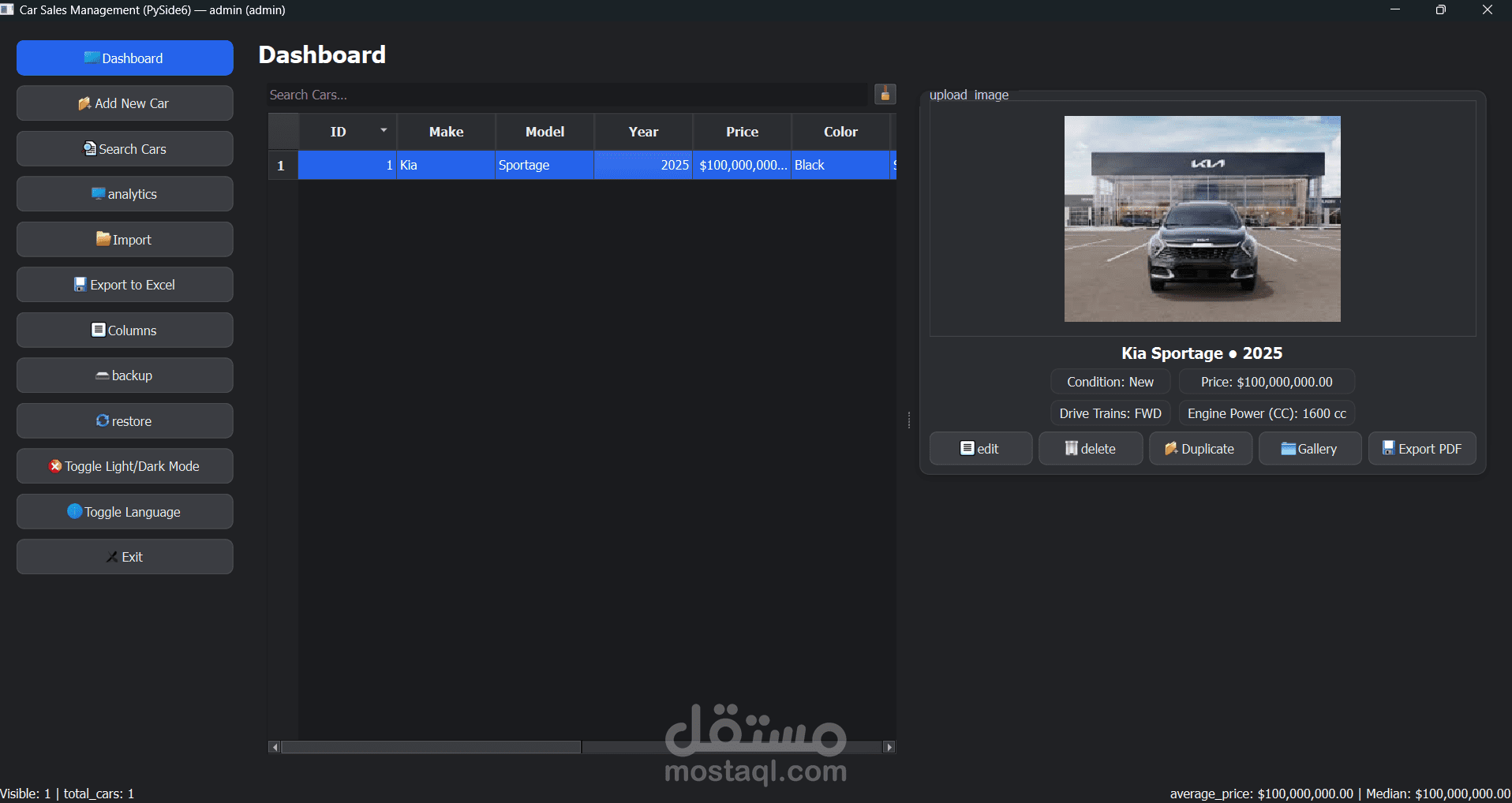Click the Import folder icon
Image resolution: width=1512 pixels, height=803 pixels.
tap(103, 238)
